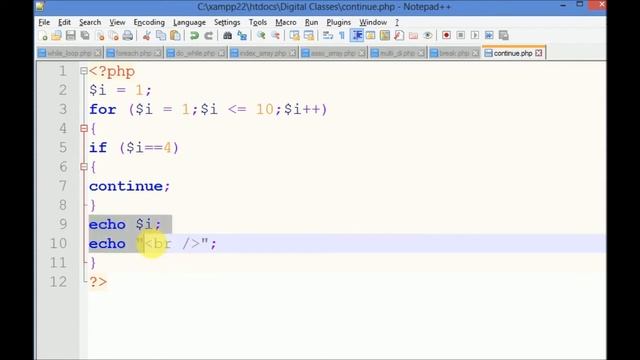The image size is (640, 360).
Task: Click the macro Playback icon
Action: click(x=475, y=36)
